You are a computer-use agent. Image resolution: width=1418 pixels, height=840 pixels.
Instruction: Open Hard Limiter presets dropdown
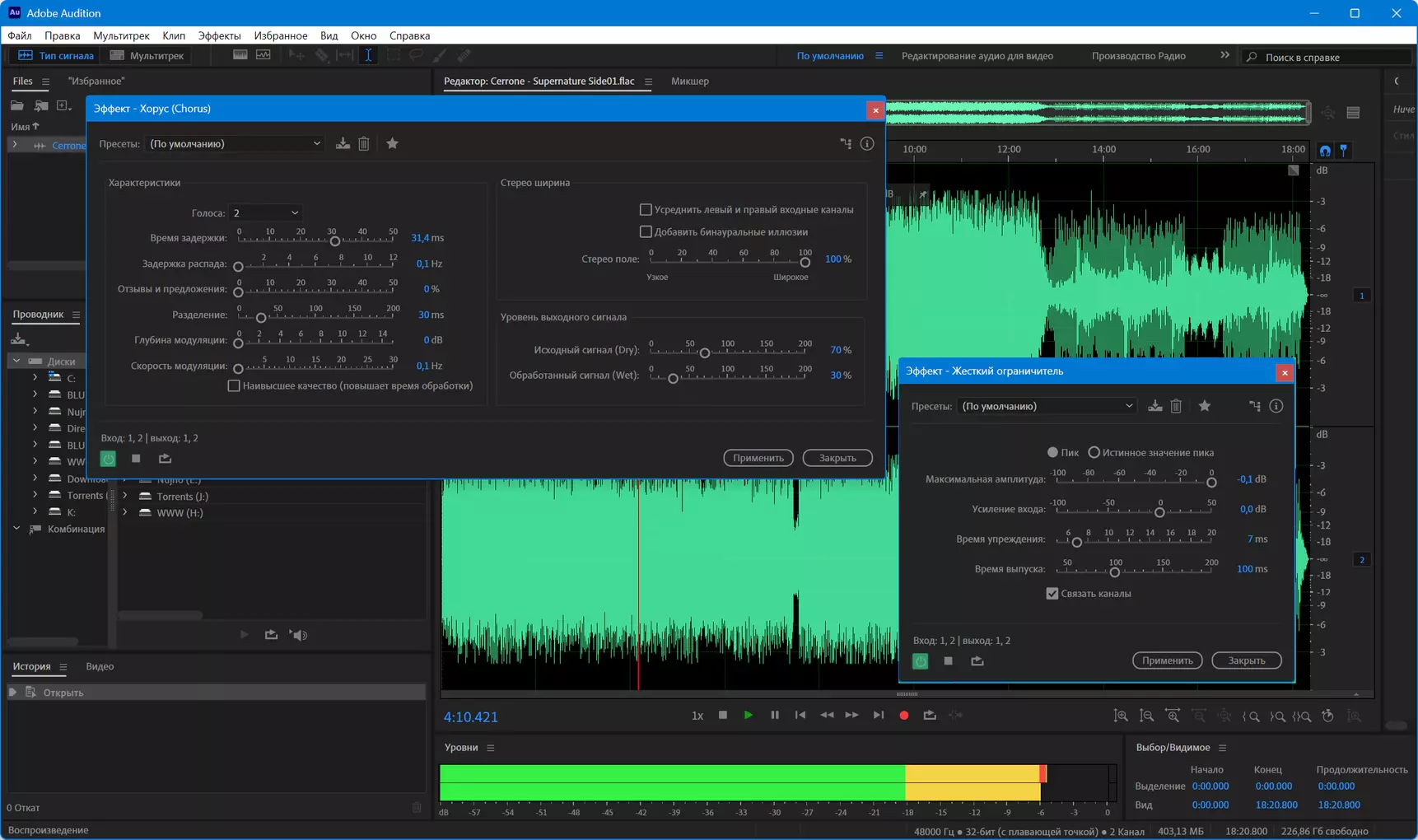click(x=1047, y=406)
